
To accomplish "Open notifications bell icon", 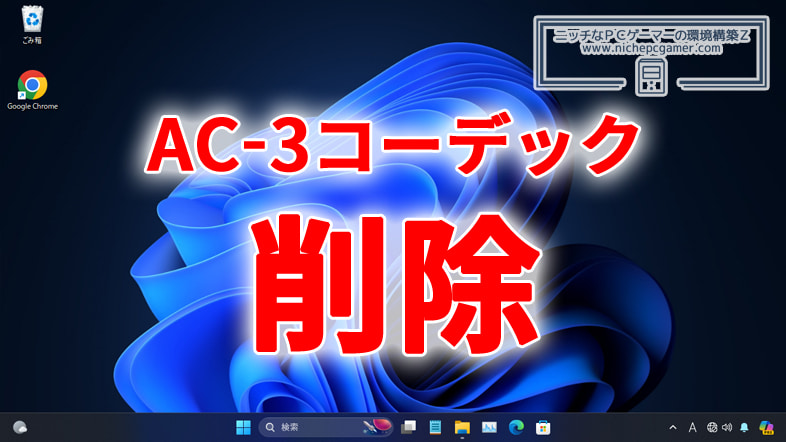I will [744, 427].
